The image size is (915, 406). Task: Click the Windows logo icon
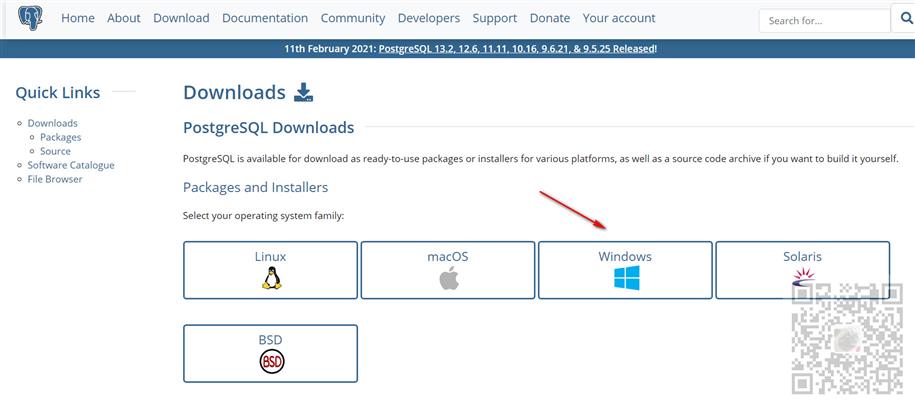tap(626, 278)
